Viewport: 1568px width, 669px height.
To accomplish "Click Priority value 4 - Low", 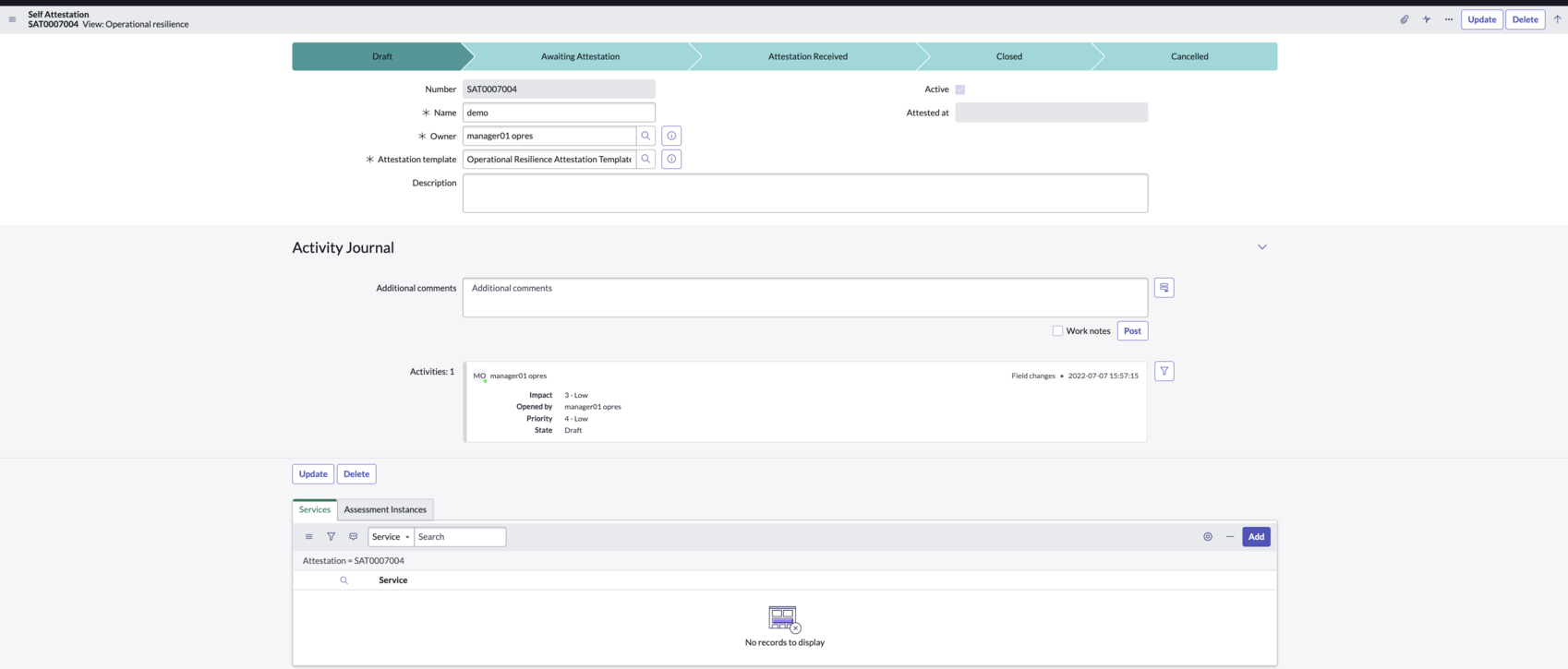I will pos(576,419).
